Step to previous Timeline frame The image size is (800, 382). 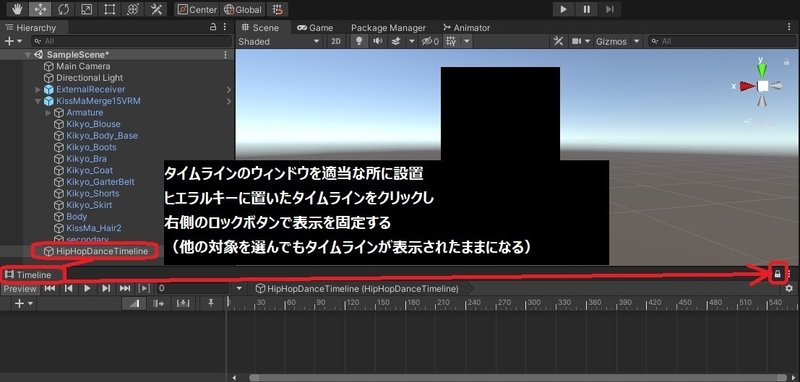click(68, 289)
